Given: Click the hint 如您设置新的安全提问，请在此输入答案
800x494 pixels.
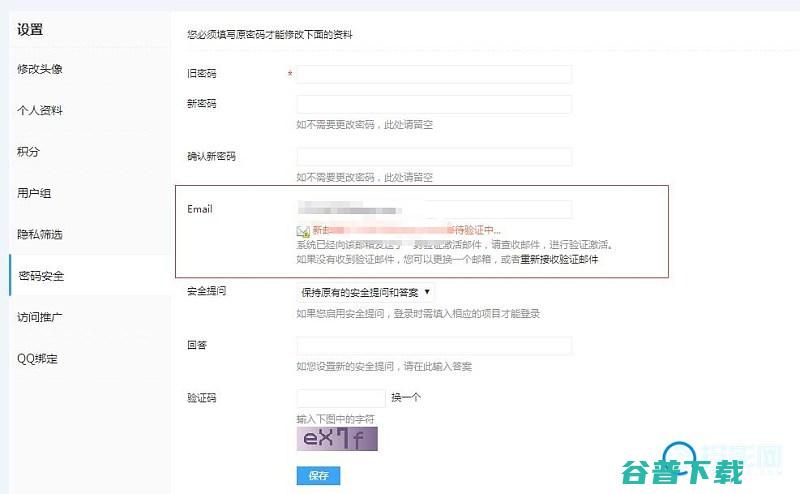Looking at the screenshot, I should point(384,366).
